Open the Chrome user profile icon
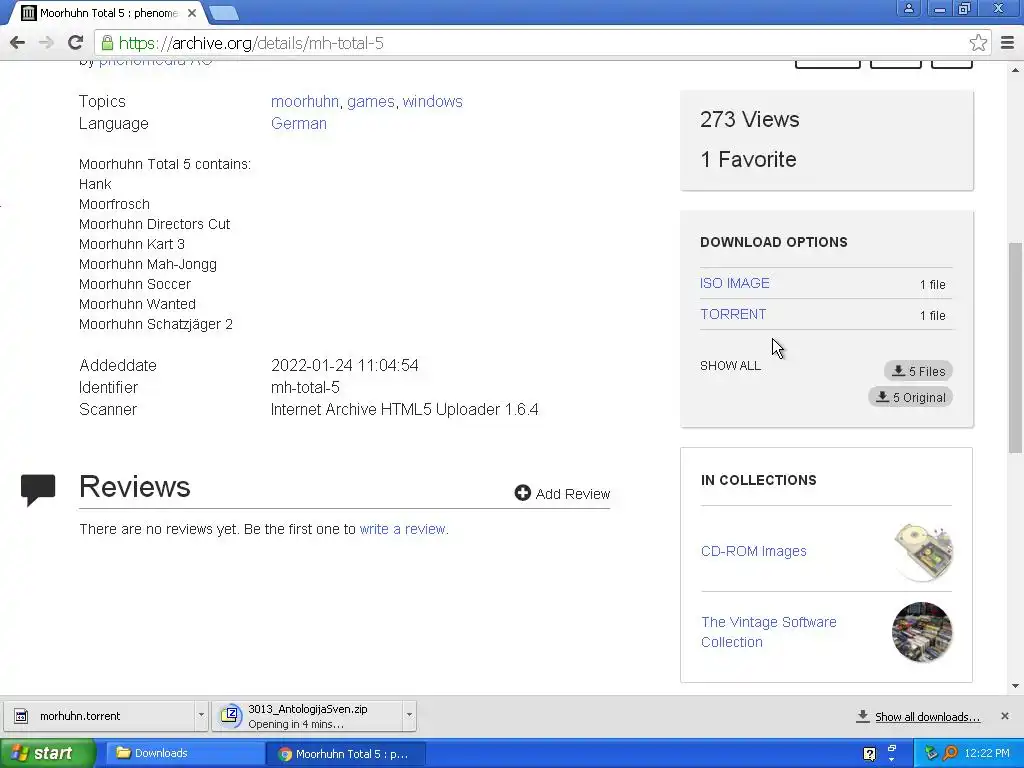The height and width of the screenshot is (768, 1024). 908,8
